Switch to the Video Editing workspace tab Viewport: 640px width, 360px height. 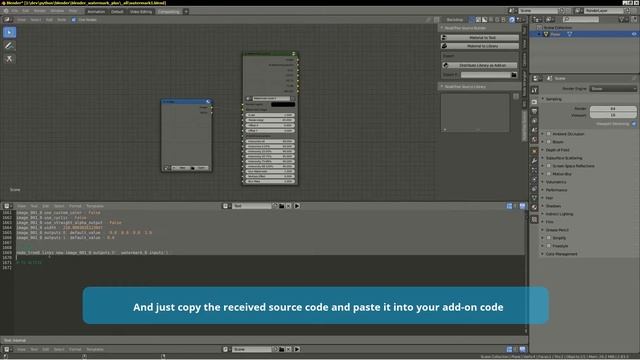click(x=141, y=11)
